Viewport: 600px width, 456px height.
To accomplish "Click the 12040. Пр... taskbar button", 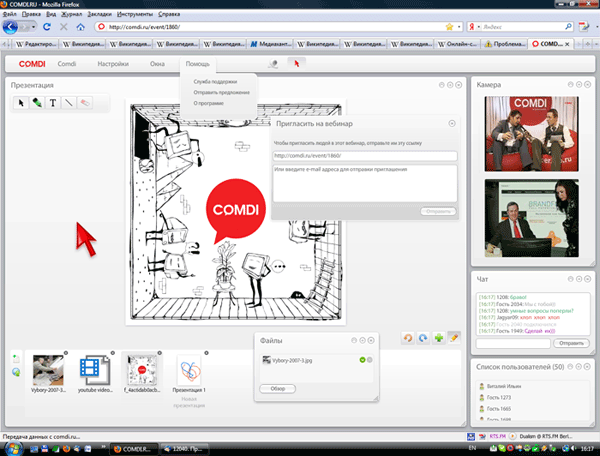I will coord(184,449).
